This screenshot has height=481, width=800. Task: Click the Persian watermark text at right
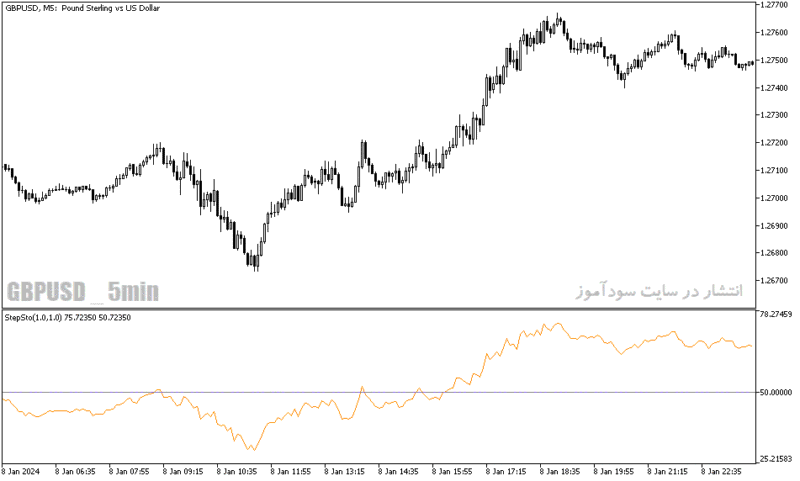coord(660,291)
